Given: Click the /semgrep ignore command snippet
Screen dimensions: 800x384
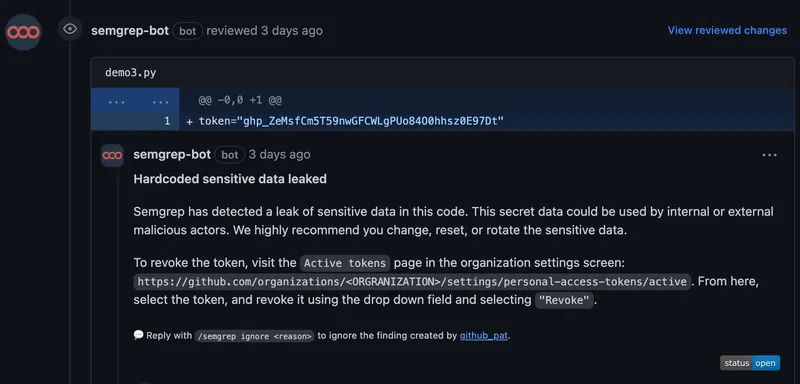Looking at the screenshot, I should (254, 336).
